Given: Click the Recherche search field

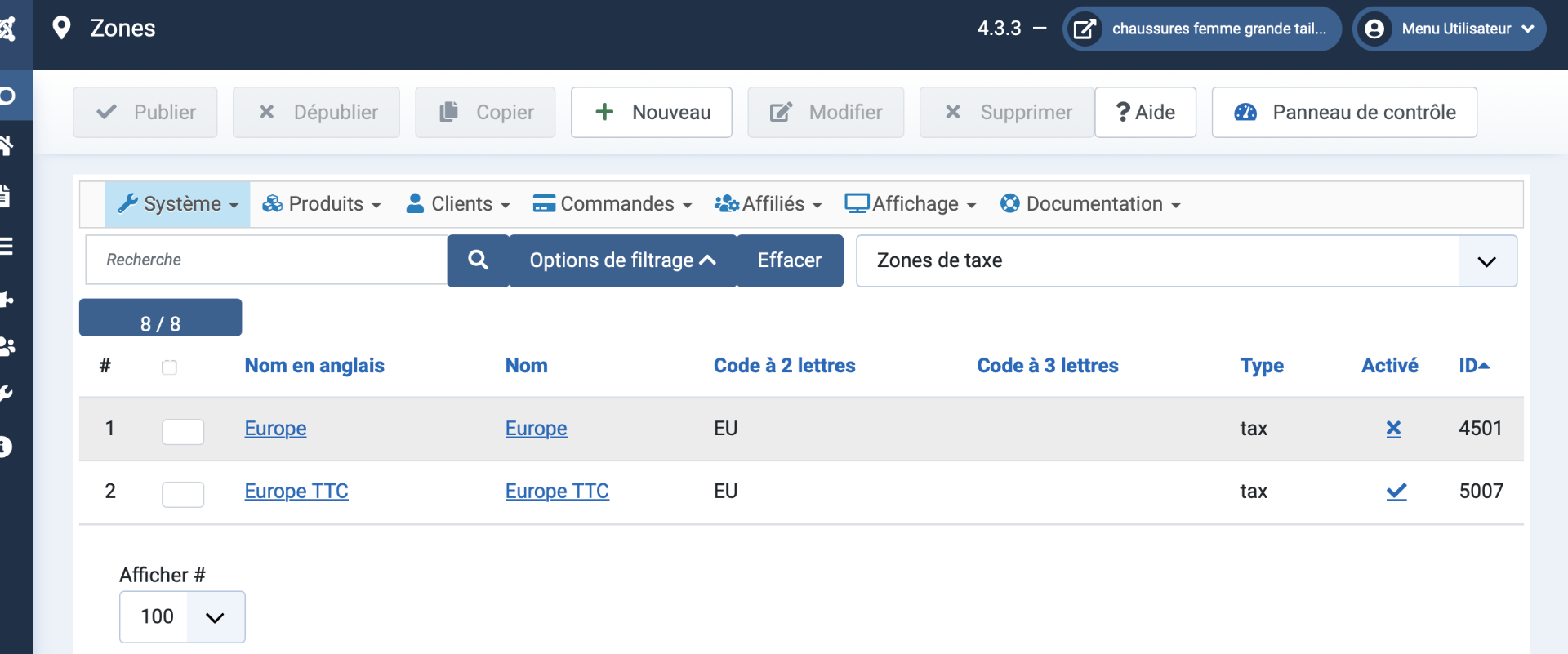Looking at the screenshot, I should [x=266, y=260].
